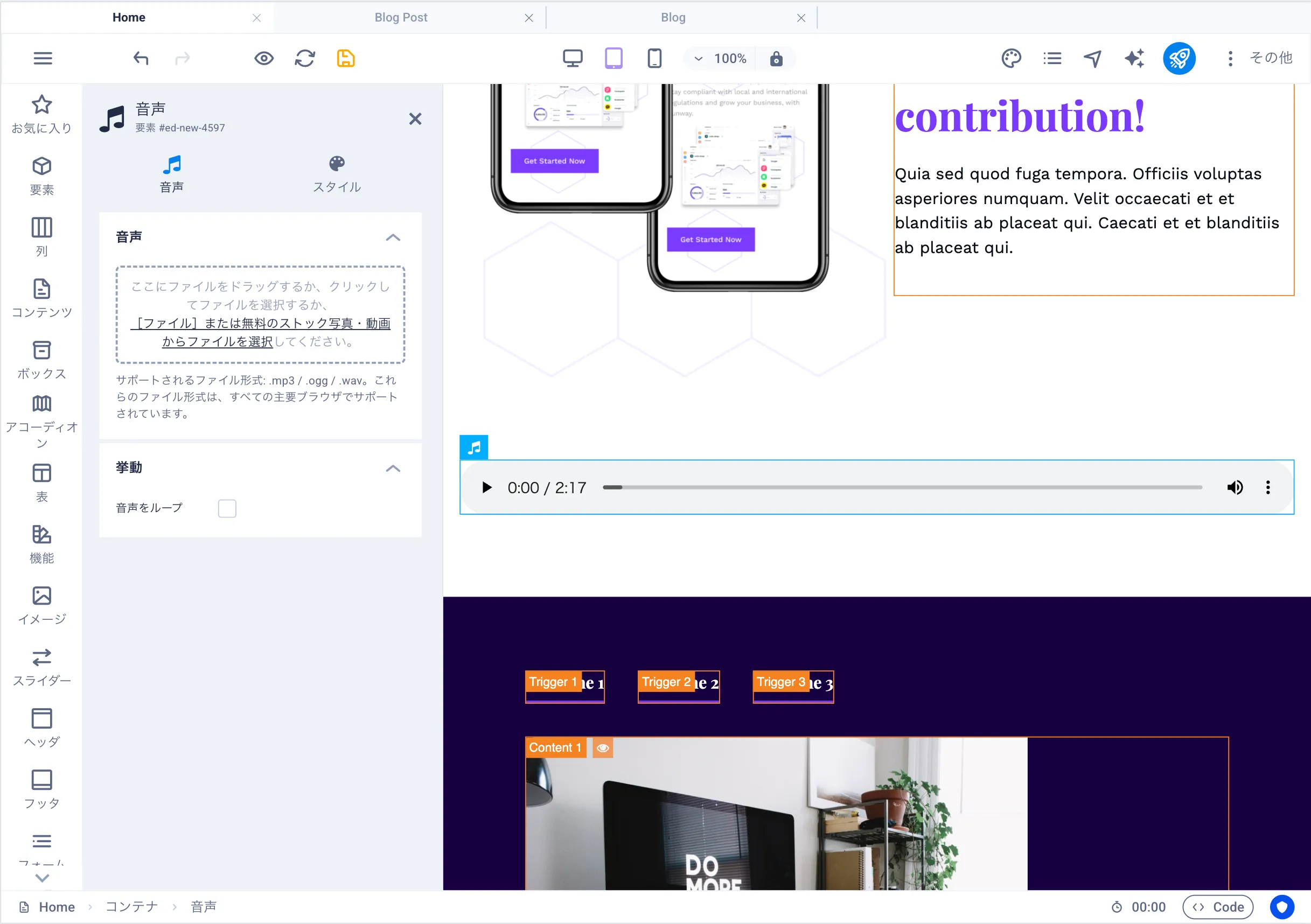
Task: Enable 音声をループ checkbox
Action: click(x=227, y=508)
